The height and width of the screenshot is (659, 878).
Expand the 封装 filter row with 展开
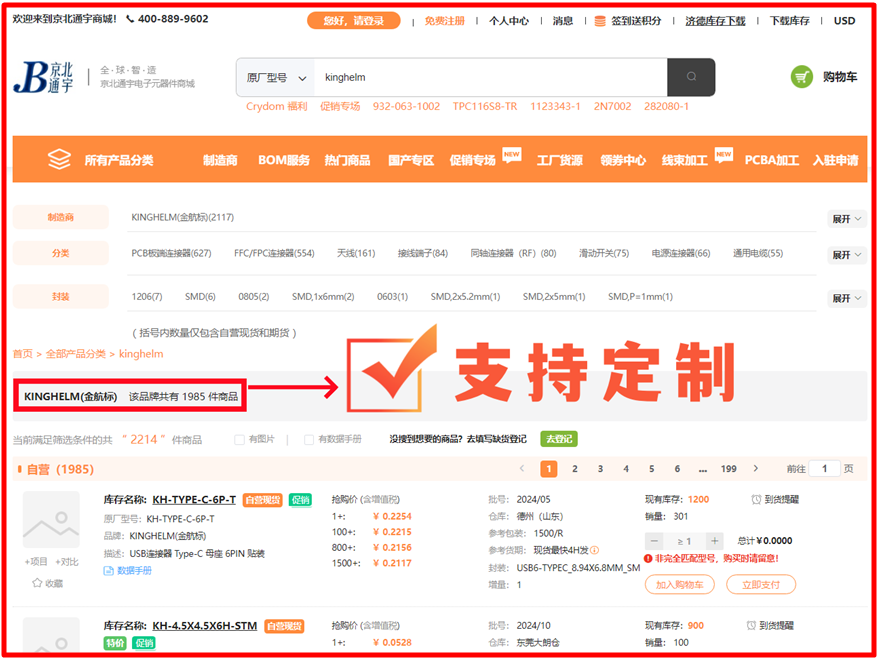(846, 298)
